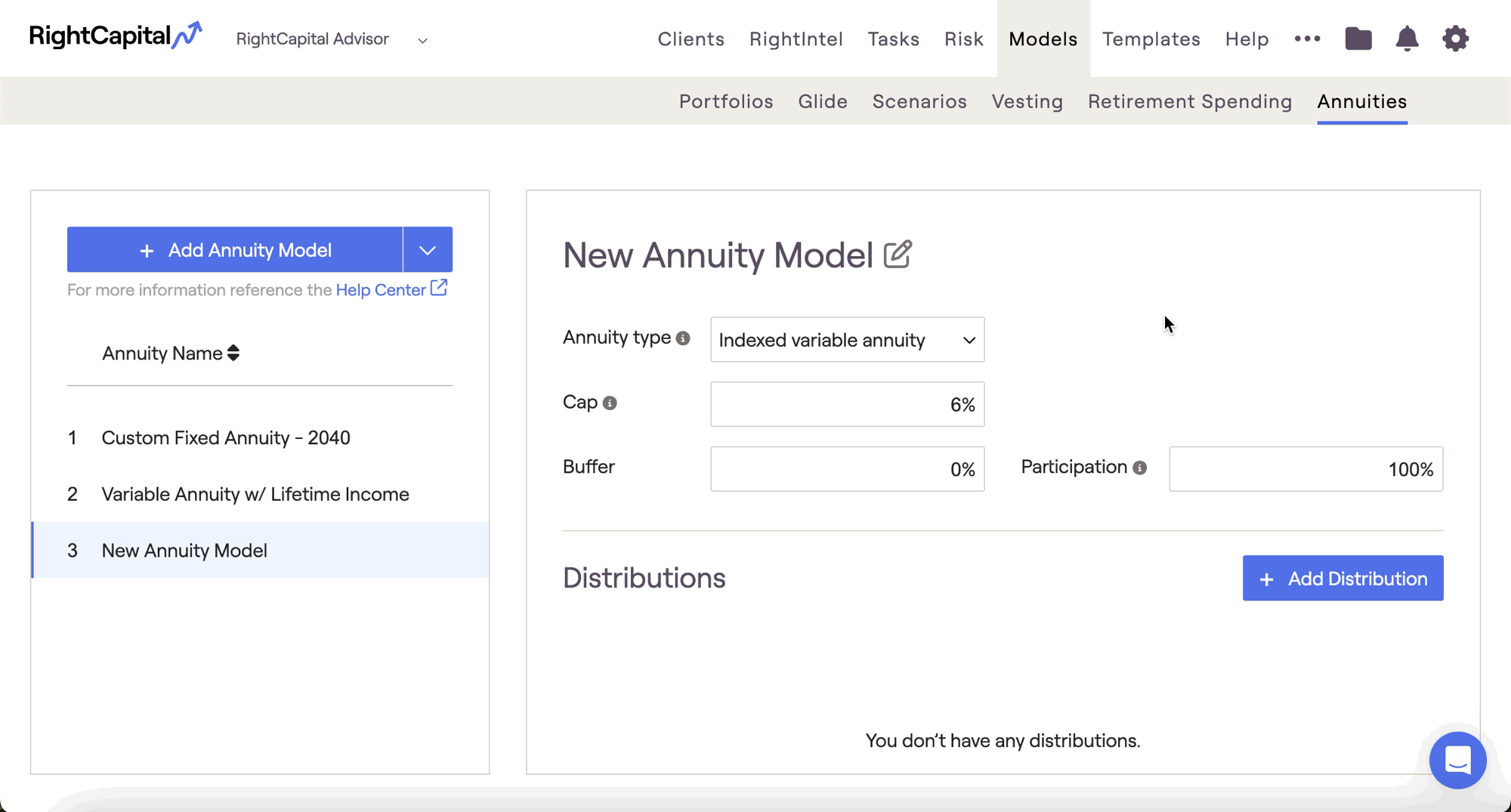Sort list by Annuity Name arrows
The image size is (1511, 812).
pos(233,354)
